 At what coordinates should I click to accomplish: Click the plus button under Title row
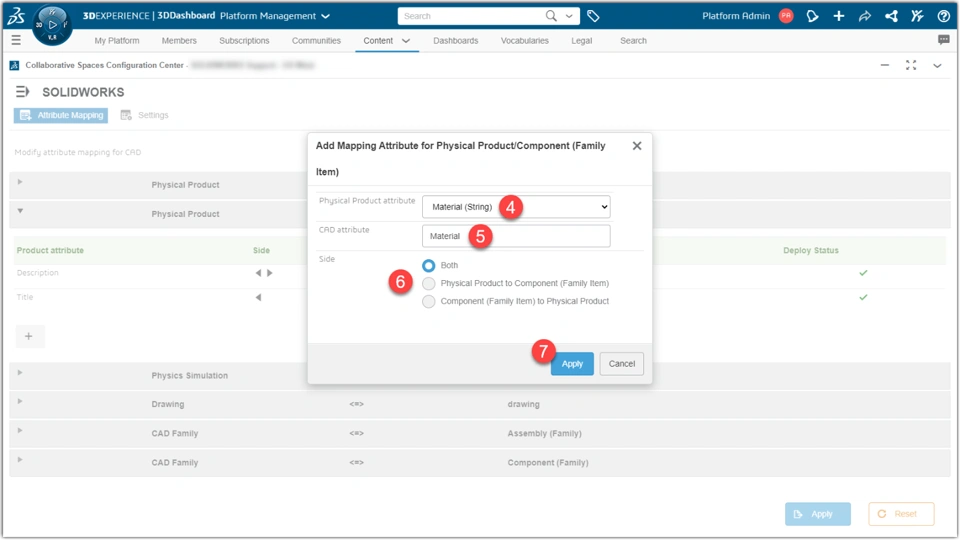pos(29,336)
